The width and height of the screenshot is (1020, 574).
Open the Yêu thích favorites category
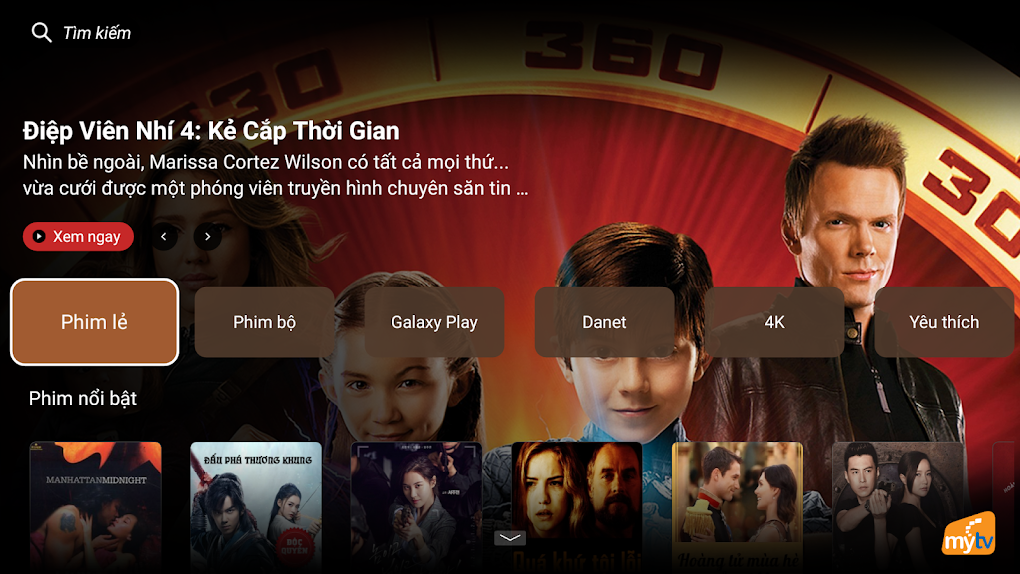tap(944, 322)
